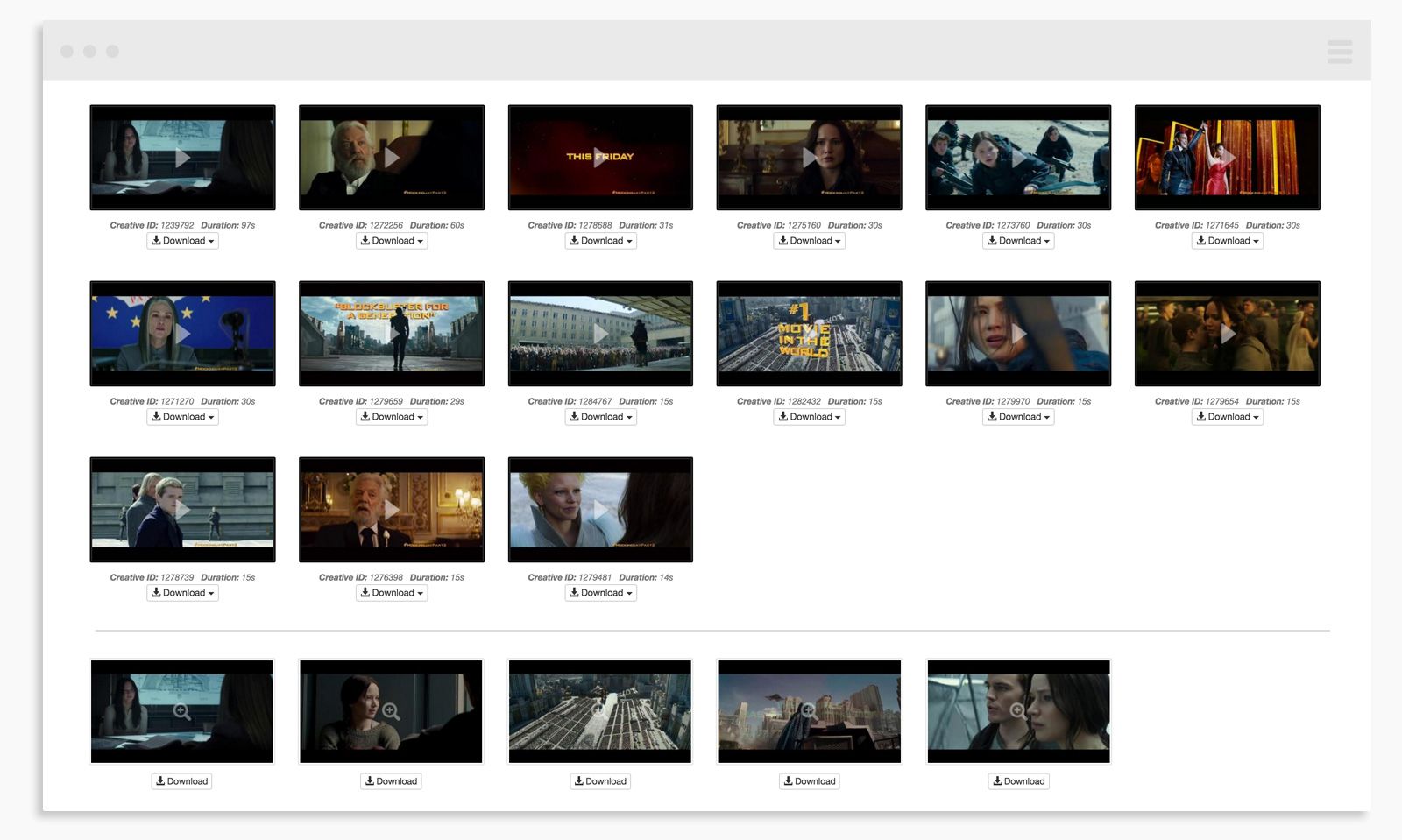Zoom the second still of seated woman
1402x840 pixels.
(391, 711)
